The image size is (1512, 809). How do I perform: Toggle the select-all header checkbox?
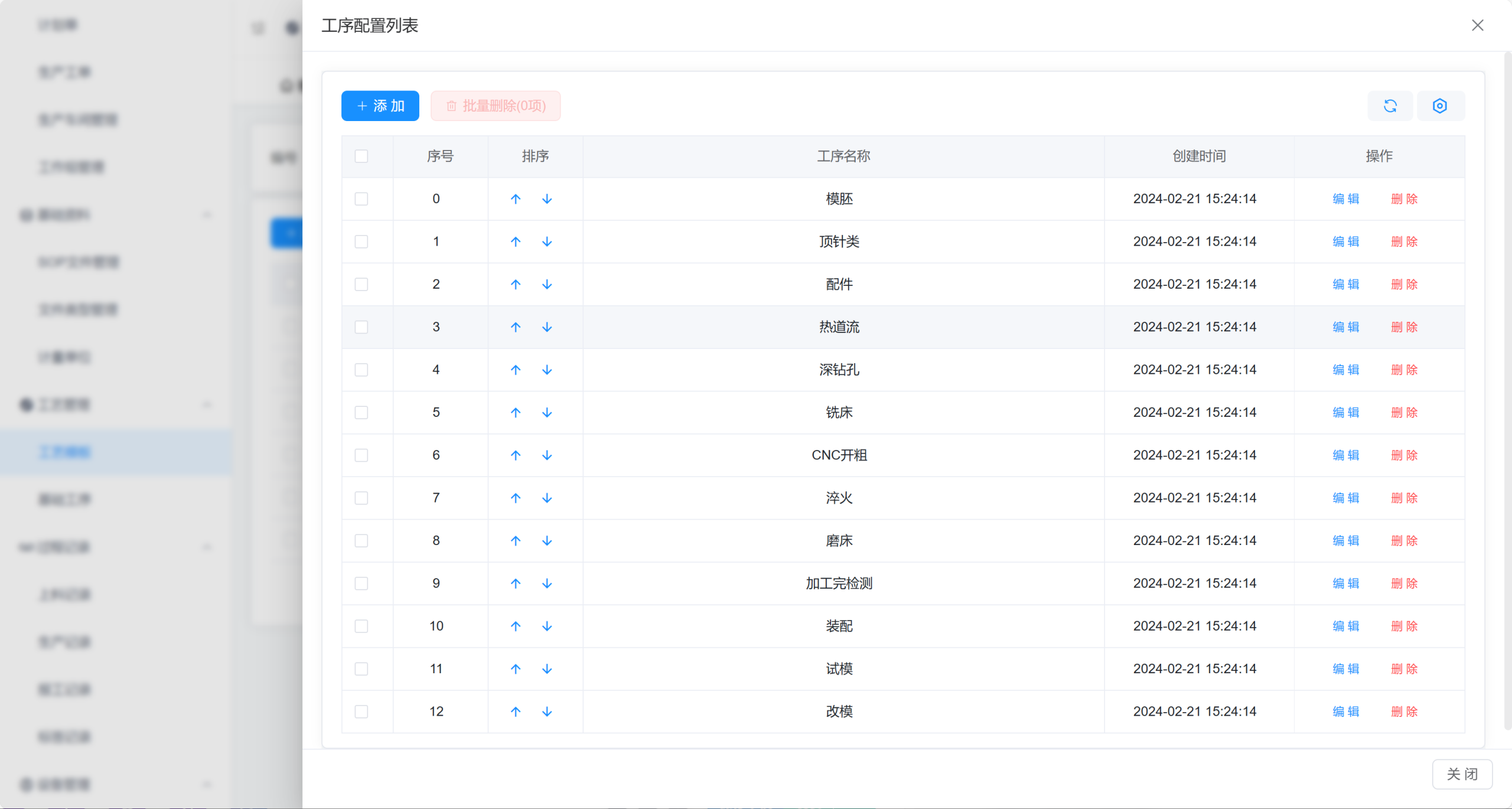tap(361, 156)
